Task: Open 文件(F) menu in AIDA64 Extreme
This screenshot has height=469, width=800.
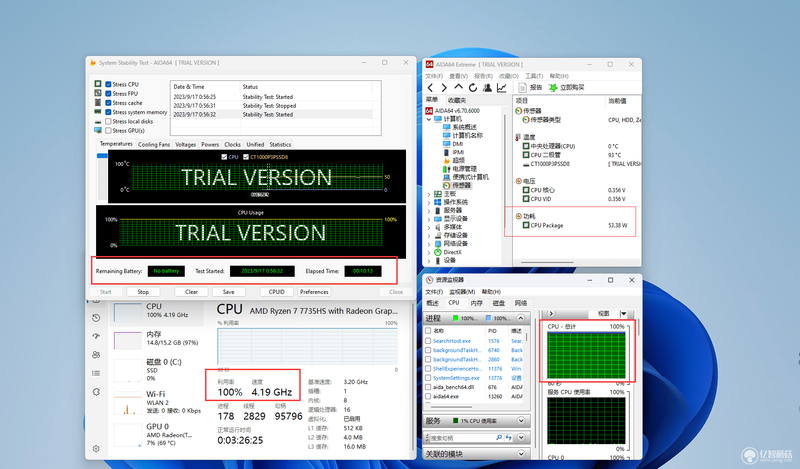Action: pos(434,76)
